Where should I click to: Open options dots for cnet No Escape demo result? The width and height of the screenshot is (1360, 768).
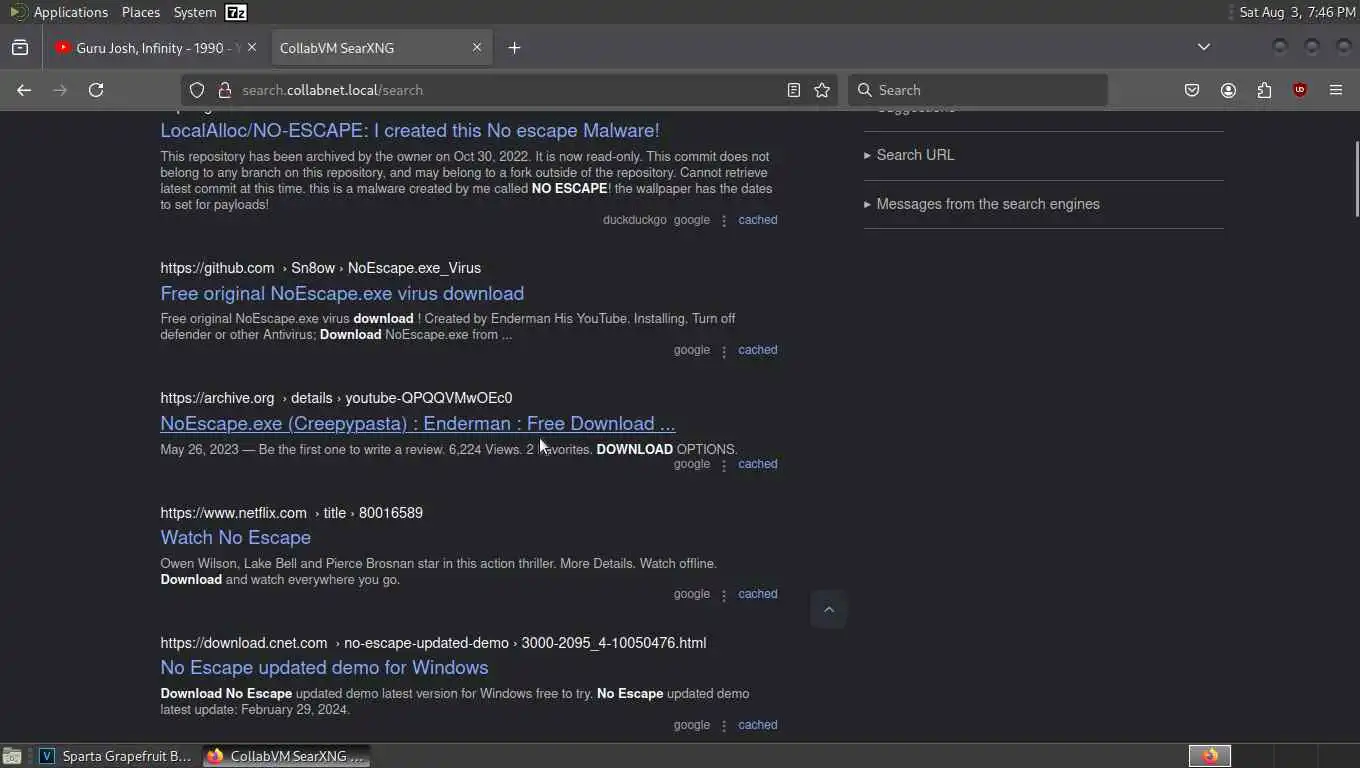(724, 726)
